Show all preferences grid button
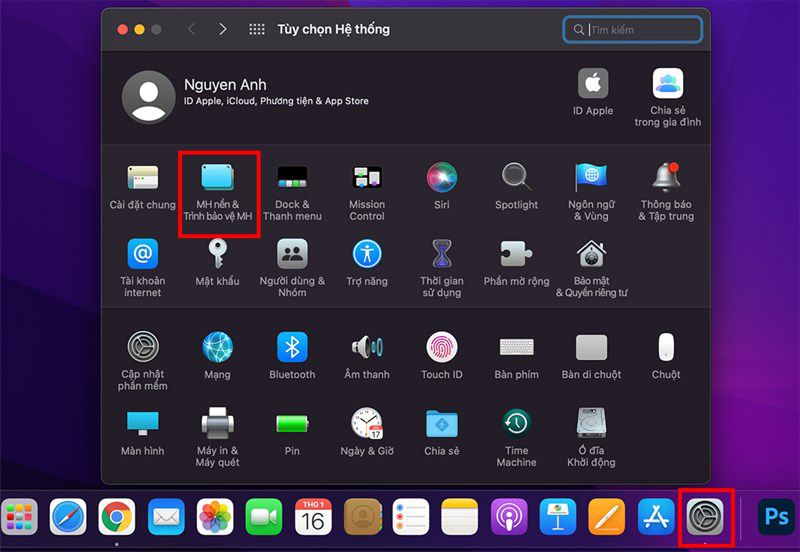800x552 pixels. click(257, 30)
